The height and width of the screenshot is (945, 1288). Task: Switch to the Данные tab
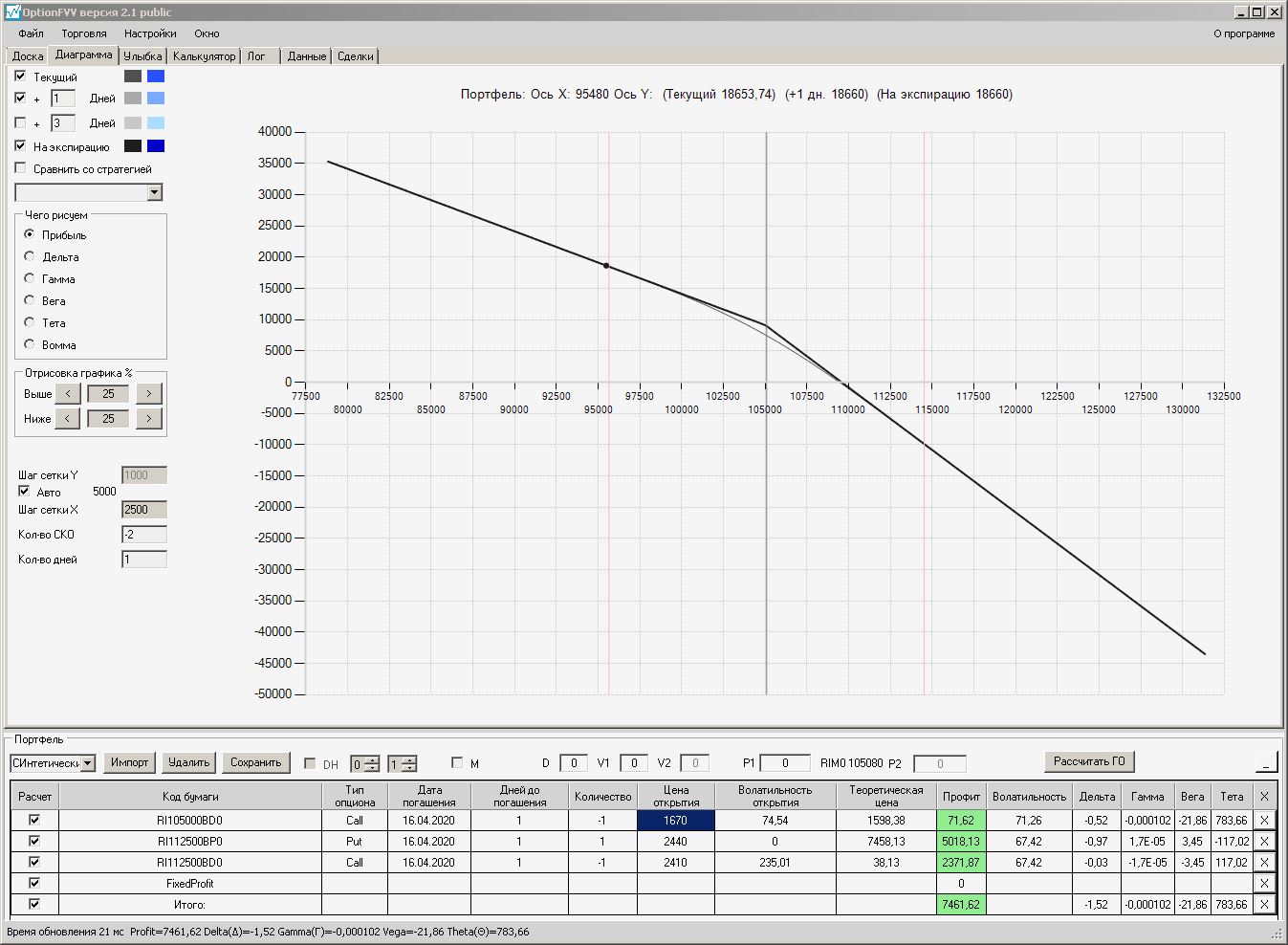tap(307, 56)
